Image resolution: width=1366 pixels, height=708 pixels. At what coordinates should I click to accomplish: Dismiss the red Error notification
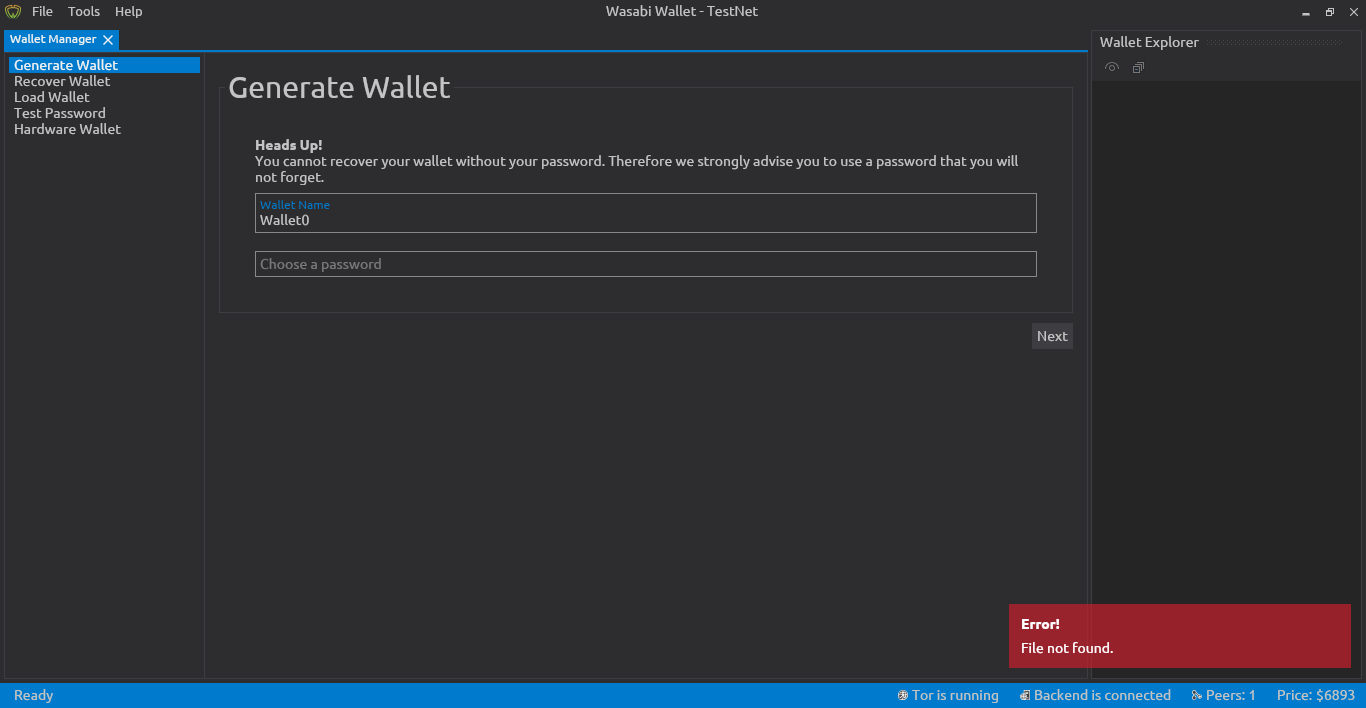click(1180, 636)
